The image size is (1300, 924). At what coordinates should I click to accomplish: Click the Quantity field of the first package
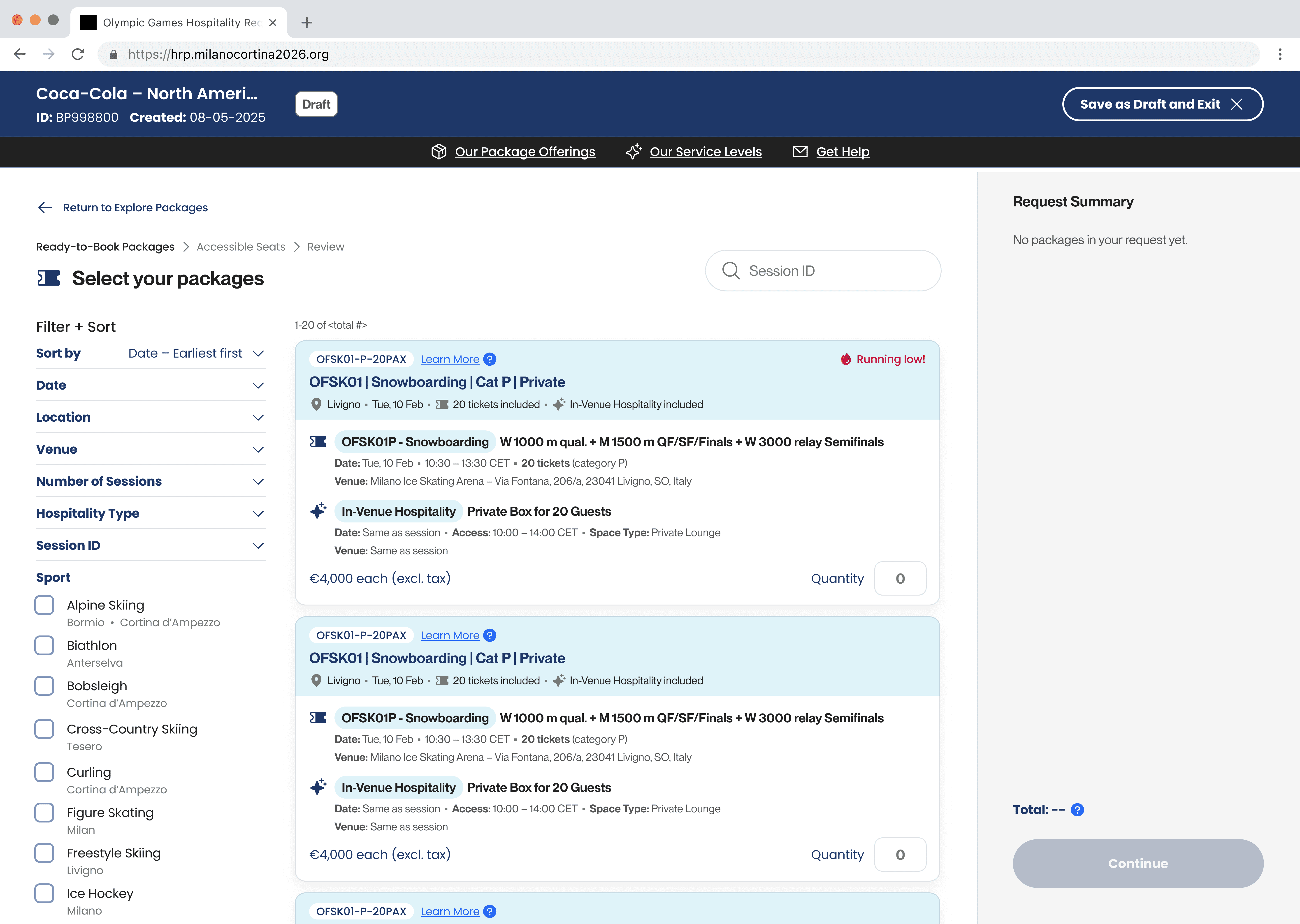899,579
